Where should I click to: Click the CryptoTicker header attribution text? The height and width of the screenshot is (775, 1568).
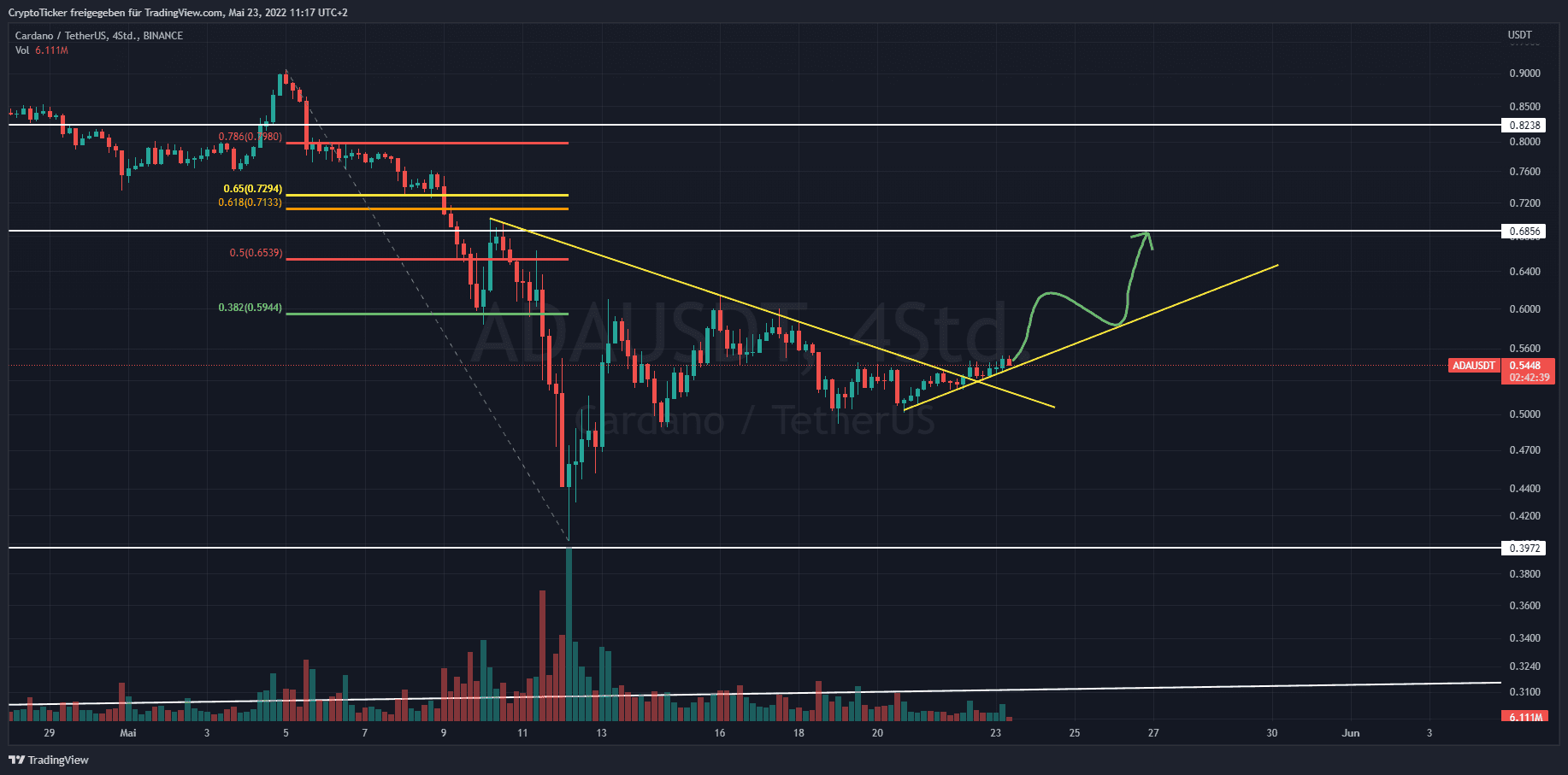[x=178, y=13]
